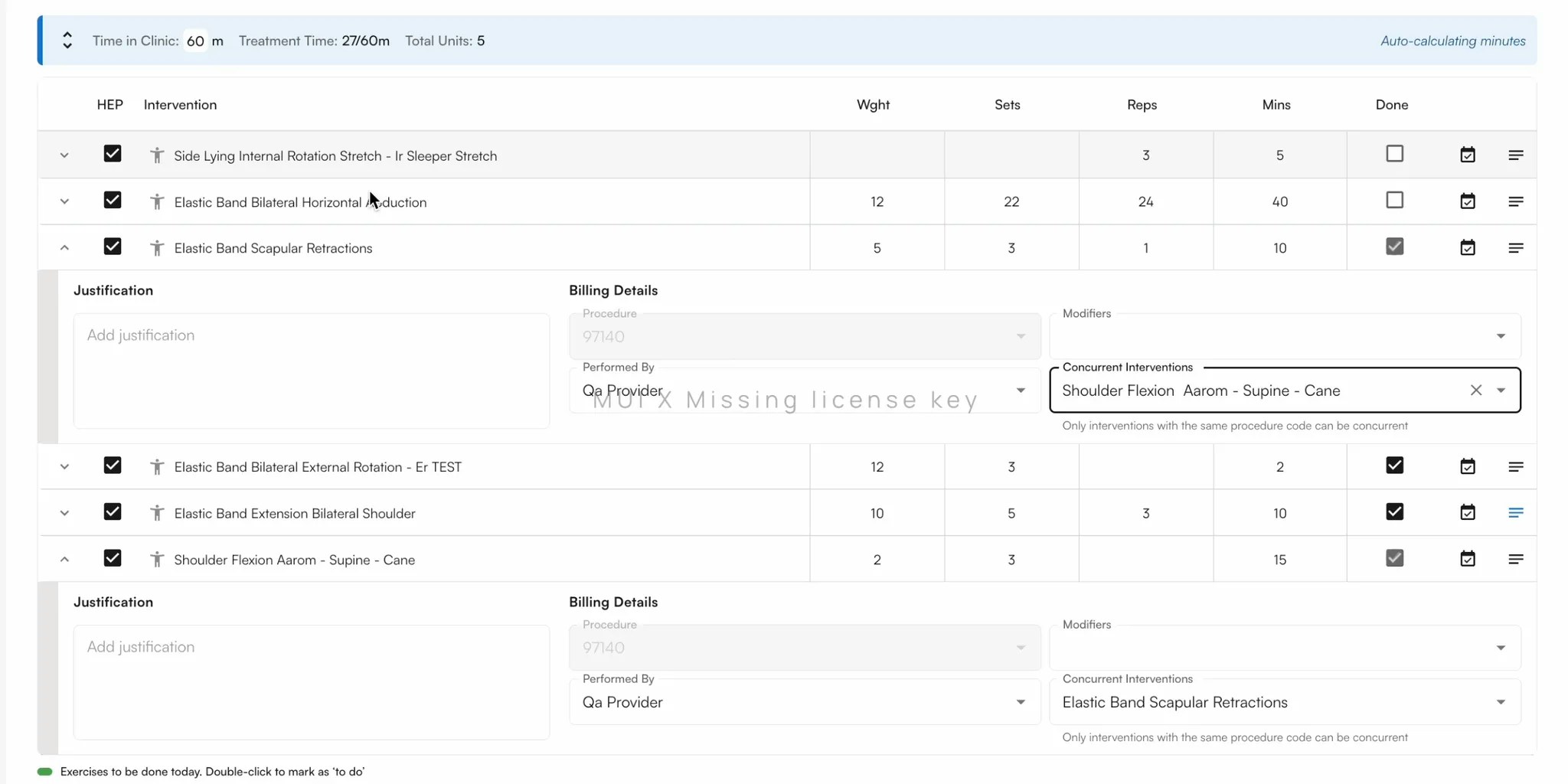Mark Side Lying Internal Rotation Stretch as Done

1394,154
